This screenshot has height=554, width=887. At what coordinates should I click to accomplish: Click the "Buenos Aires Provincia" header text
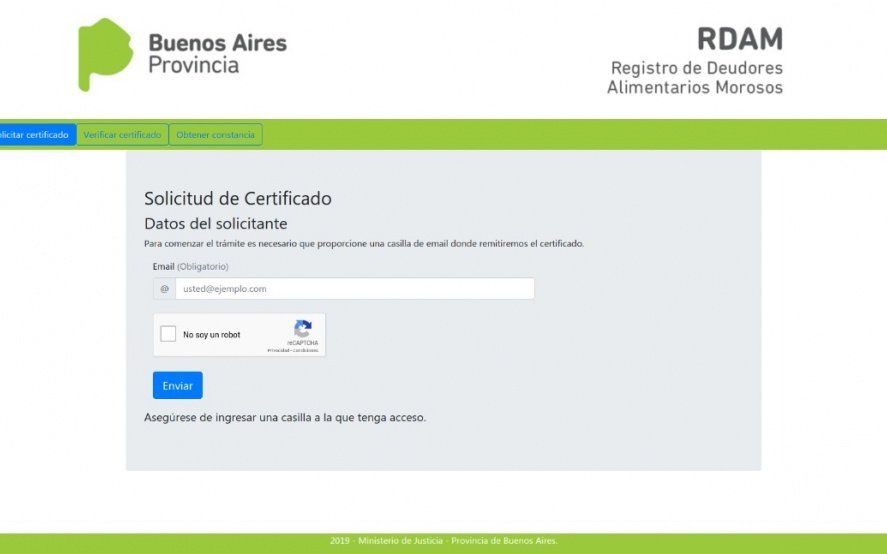pyautogui.click(x=217, y=54)
